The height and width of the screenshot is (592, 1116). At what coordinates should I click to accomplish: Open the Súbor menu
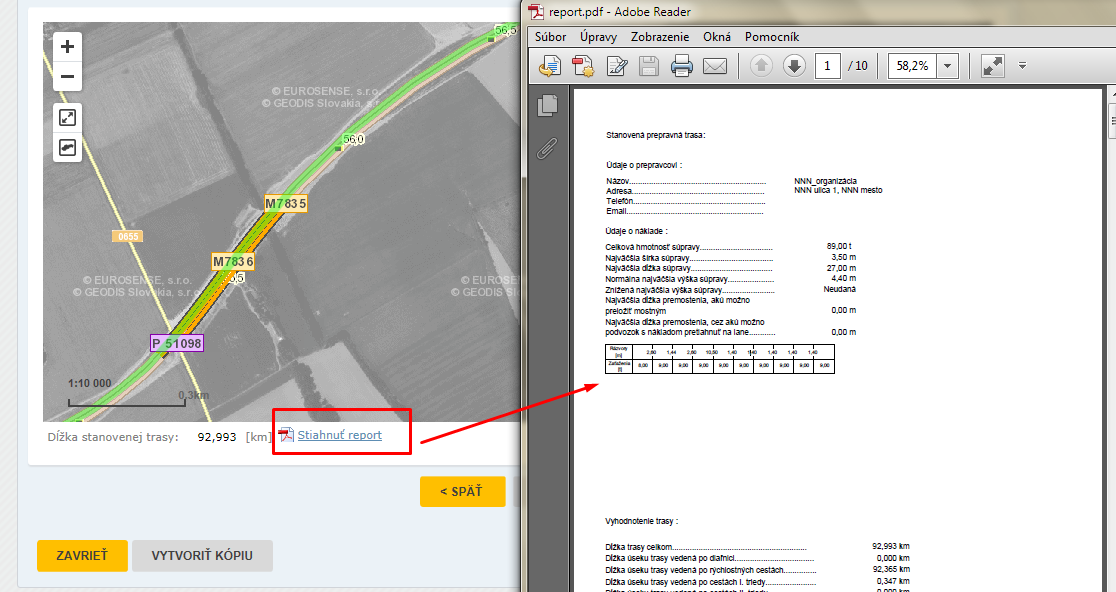(x=550, y=37)
